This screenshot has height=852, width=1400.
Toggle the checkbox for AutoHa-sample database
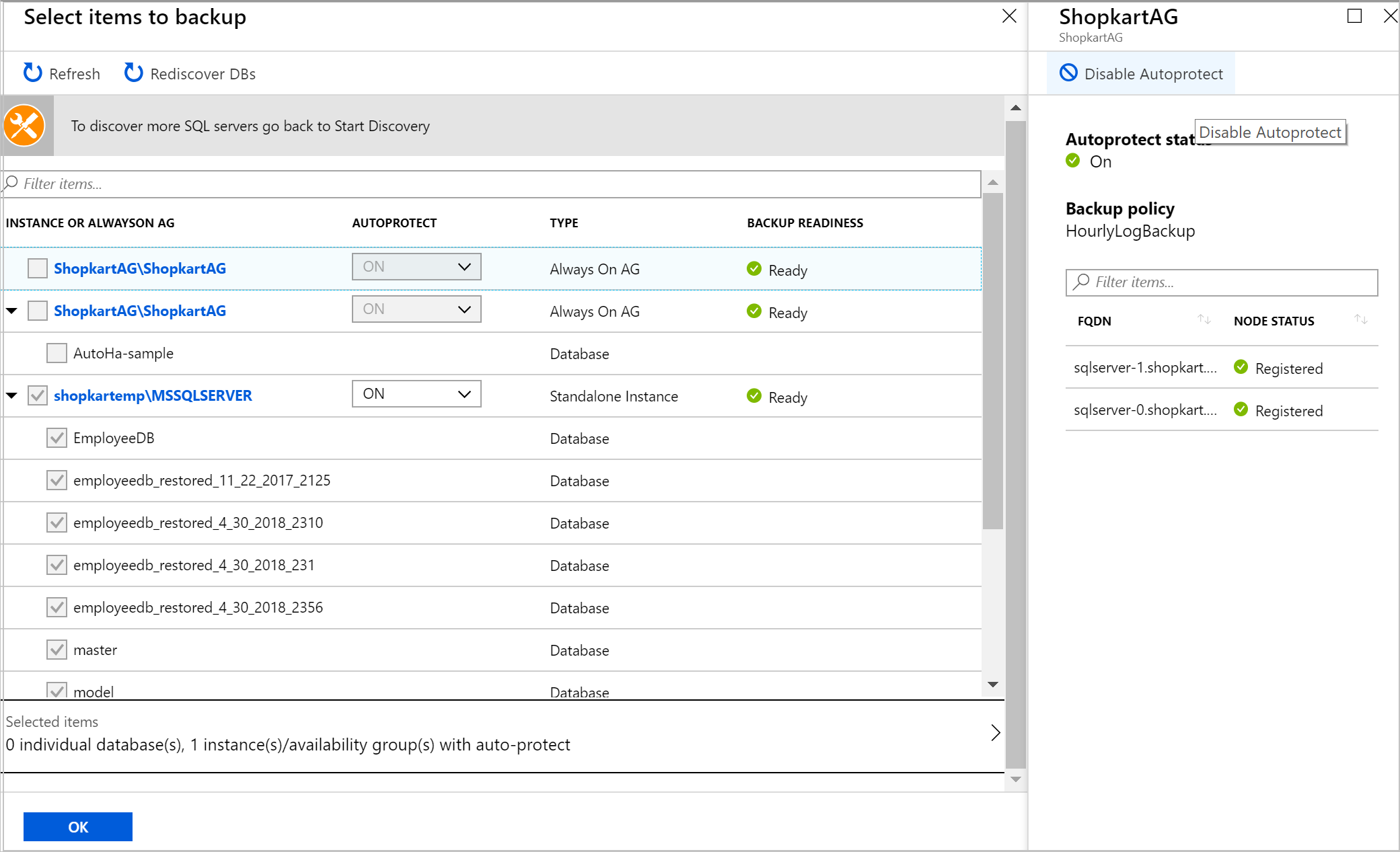pos(57,354)
